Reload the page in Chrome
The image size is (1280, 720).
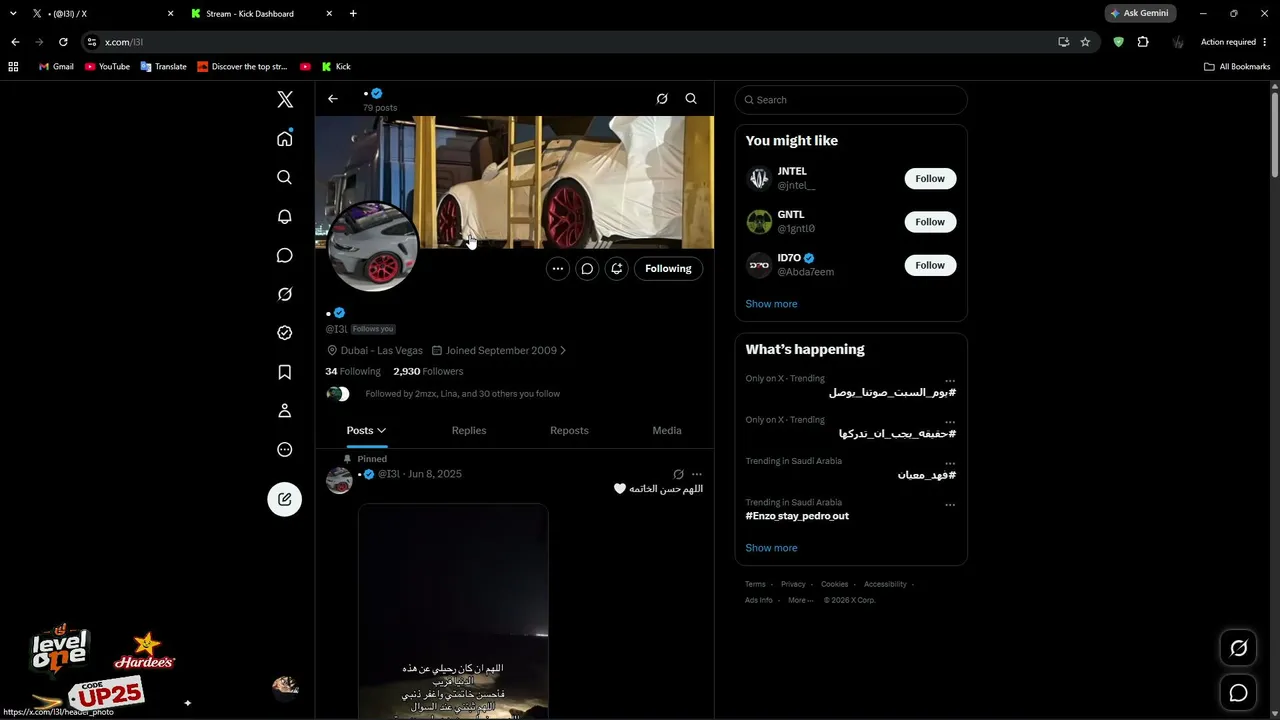pos(63,42)
